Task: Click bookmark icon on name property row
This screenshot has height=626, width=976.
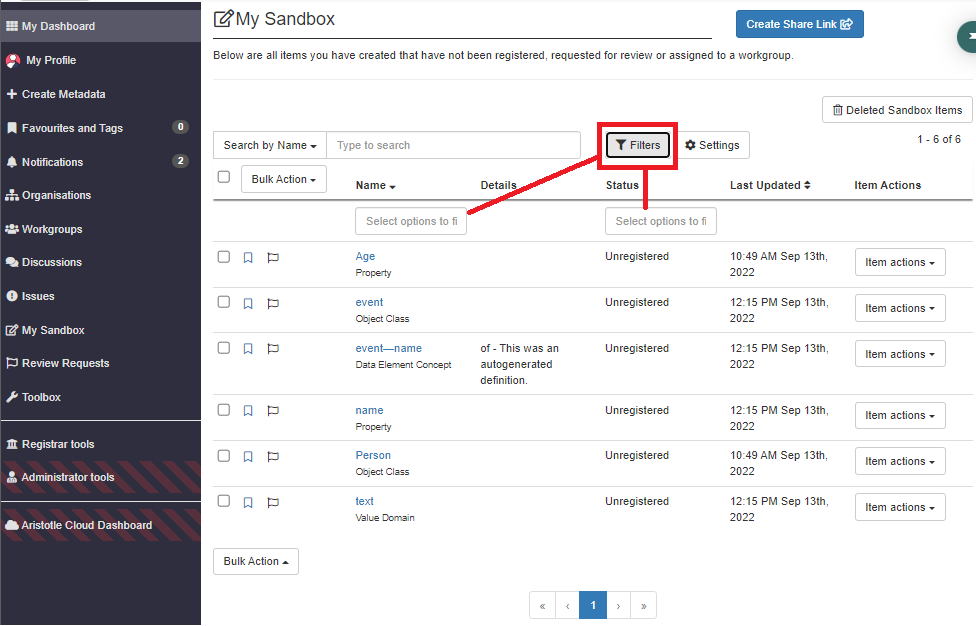Action: coord(248,411)
